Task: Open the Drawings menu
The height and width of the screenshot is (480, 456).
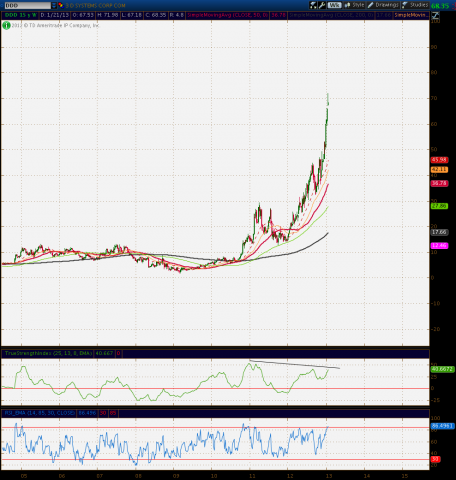Action: pos(383,5)
